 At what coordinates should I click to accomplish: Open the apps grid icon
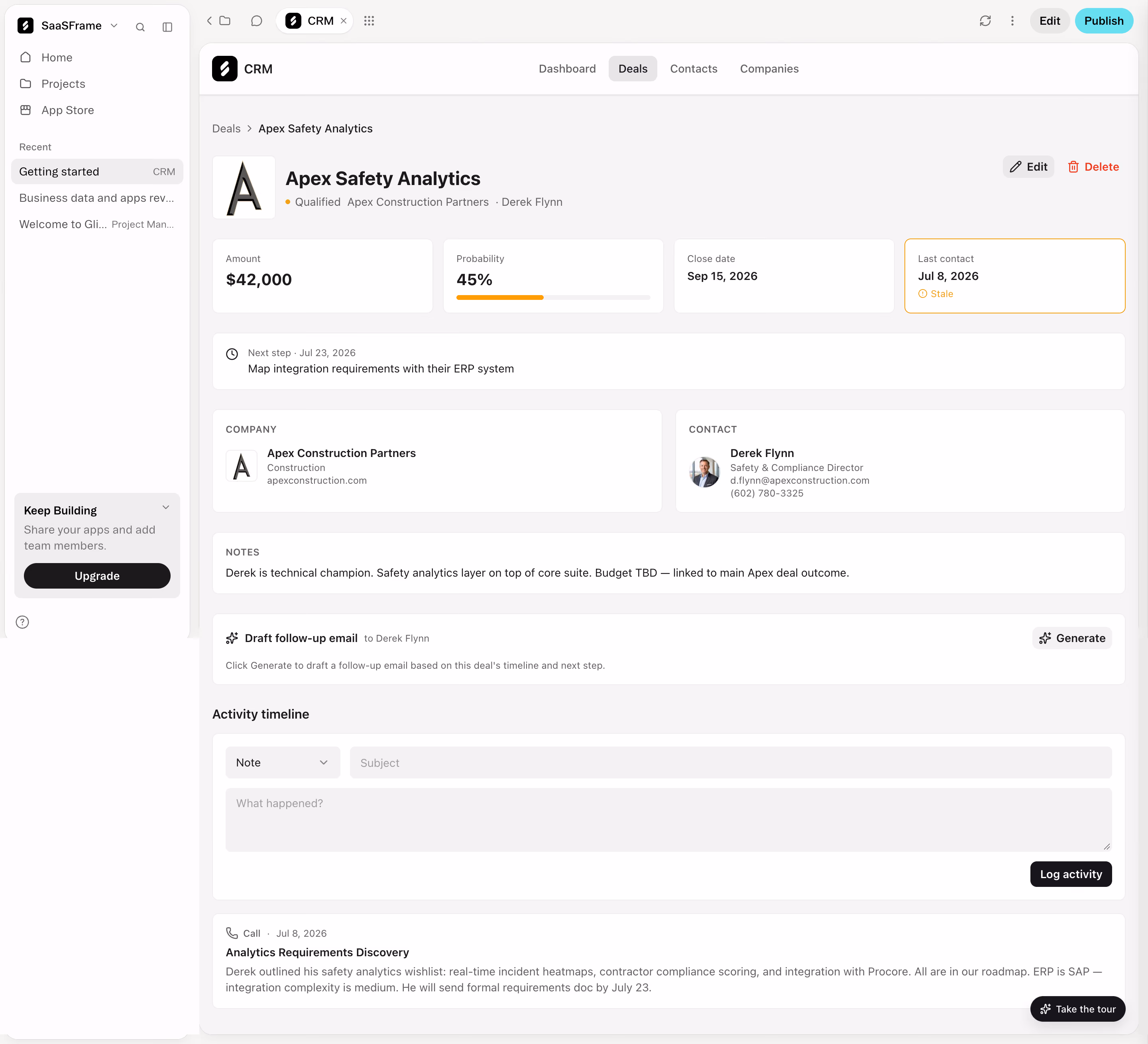pos(369,21)
